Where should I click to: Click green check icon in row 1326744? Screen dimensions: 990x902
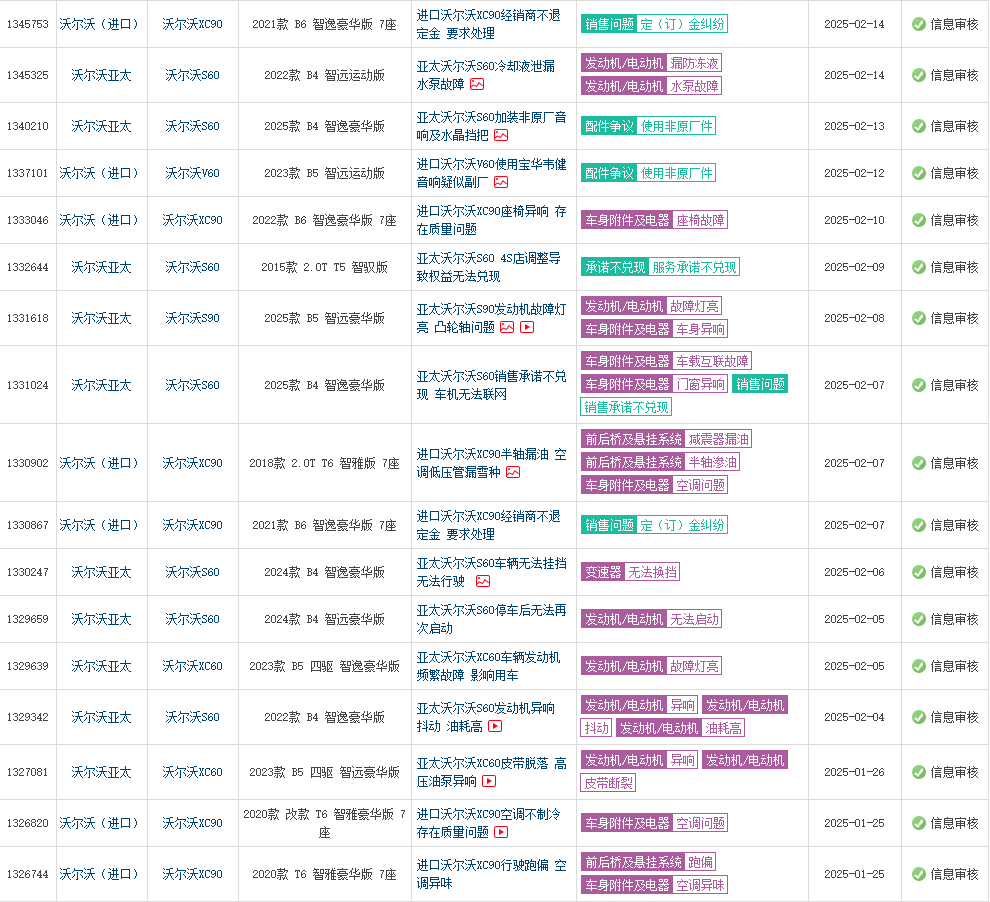pyautogui.click(x=919, y=874)
